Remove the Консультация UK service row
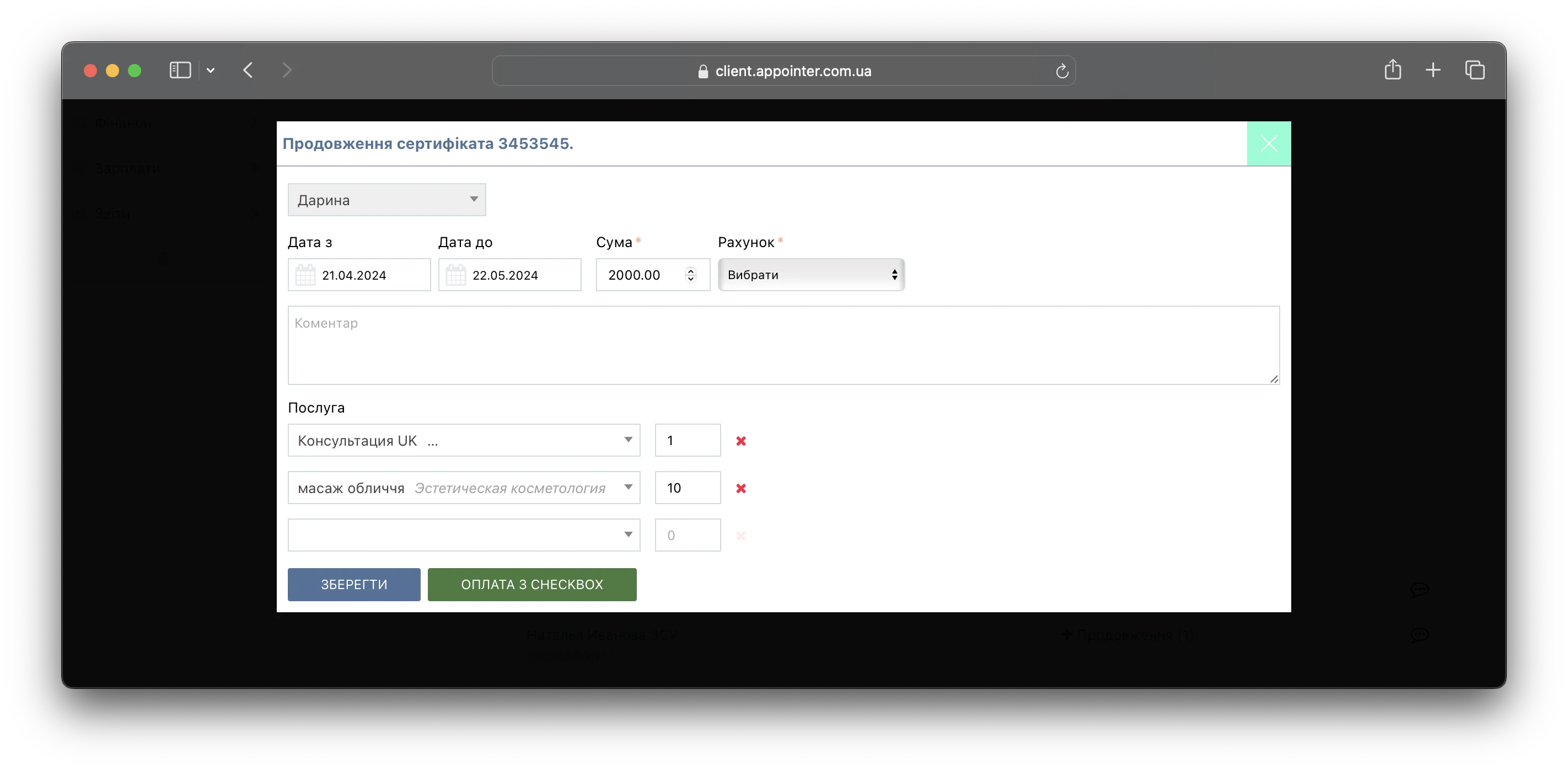The image size is (1568, 770). [741, 441]
